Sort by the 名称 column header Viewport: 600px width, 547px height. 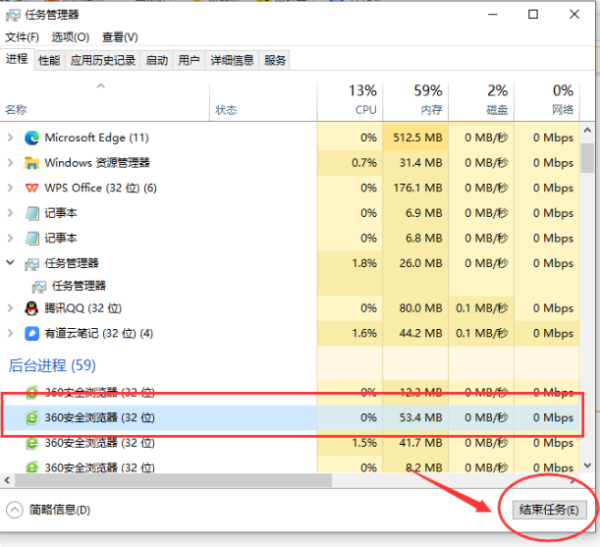click(105, 102)
